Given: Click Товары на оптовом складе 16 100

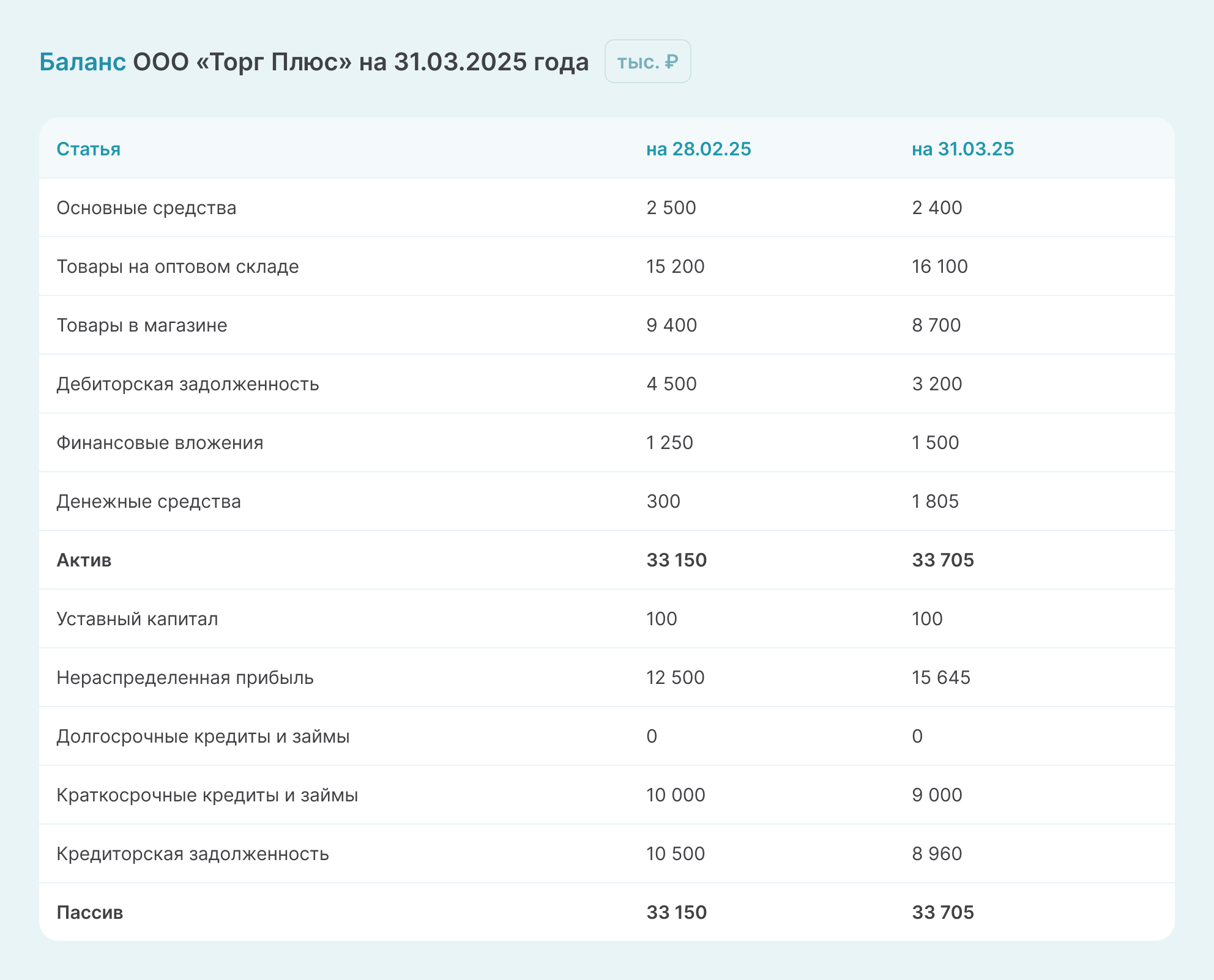Looking at the screenshot, I should [939, 266].
